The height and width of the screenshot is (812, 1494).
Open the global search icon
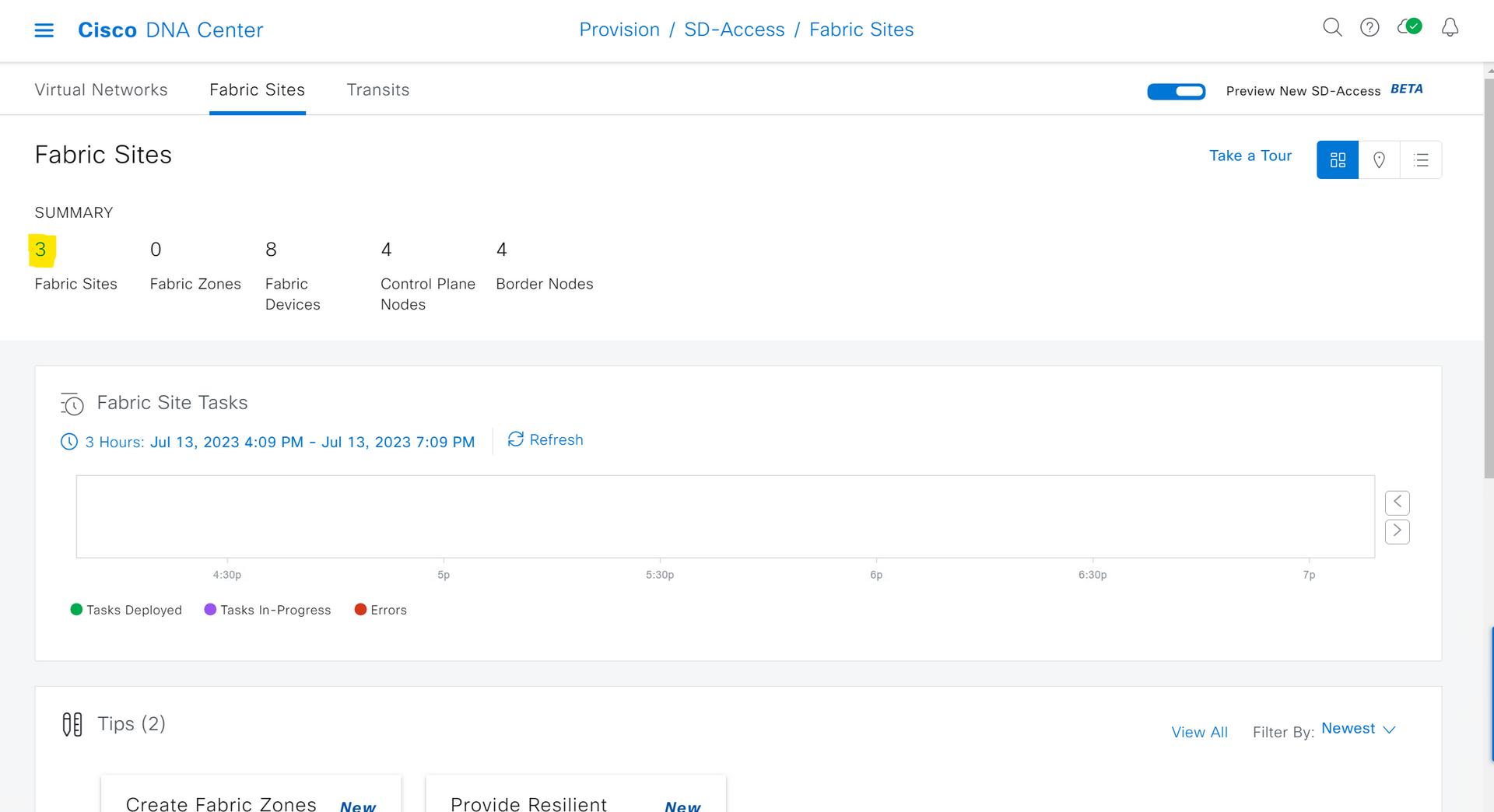[1332, 26]
